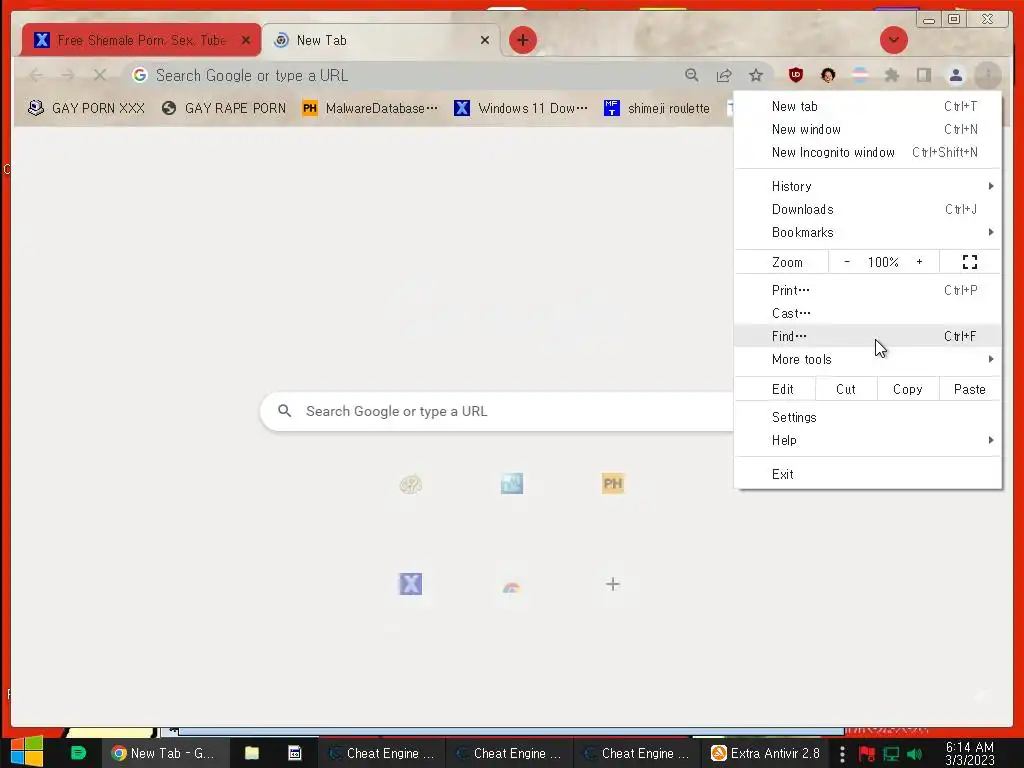Switch to Chrome New Tab taskbar button
Image resolution: width=1024 pixels, height=768 pixels.
tap(163, 753)
